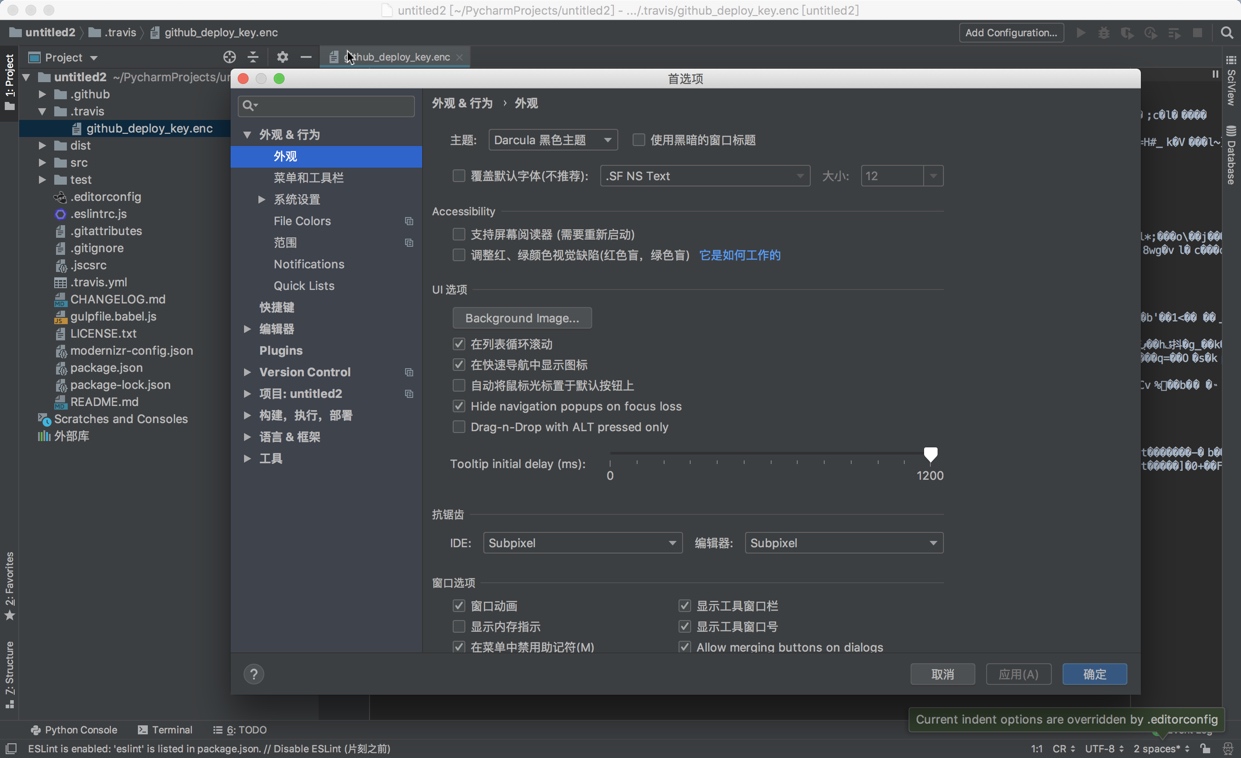This screenshot has width=1241, height=758.
Task: Toggle 调整红、绿颜色视觉缺陷 checkbox
Action: point(459,255)
